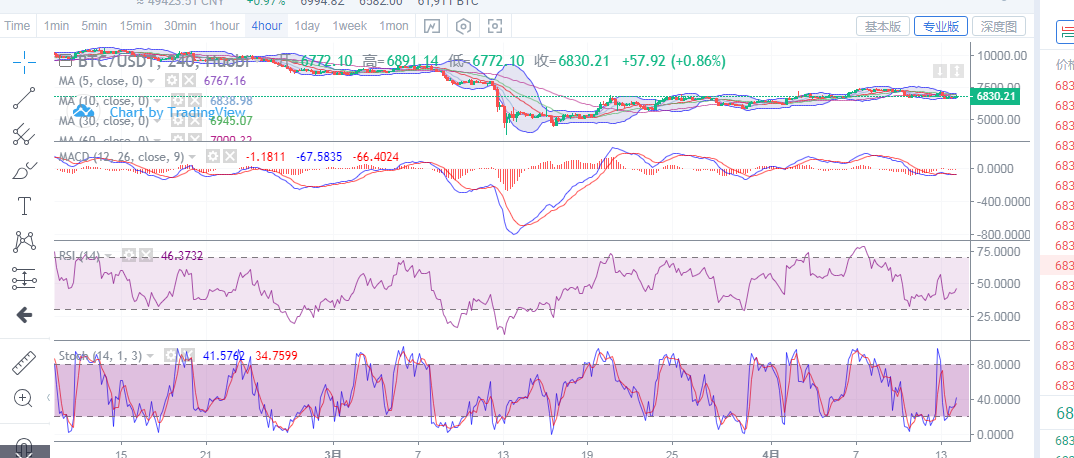
Task: Remove the MACD indicator
Action: pyautogui.click(x=229, y=157)
